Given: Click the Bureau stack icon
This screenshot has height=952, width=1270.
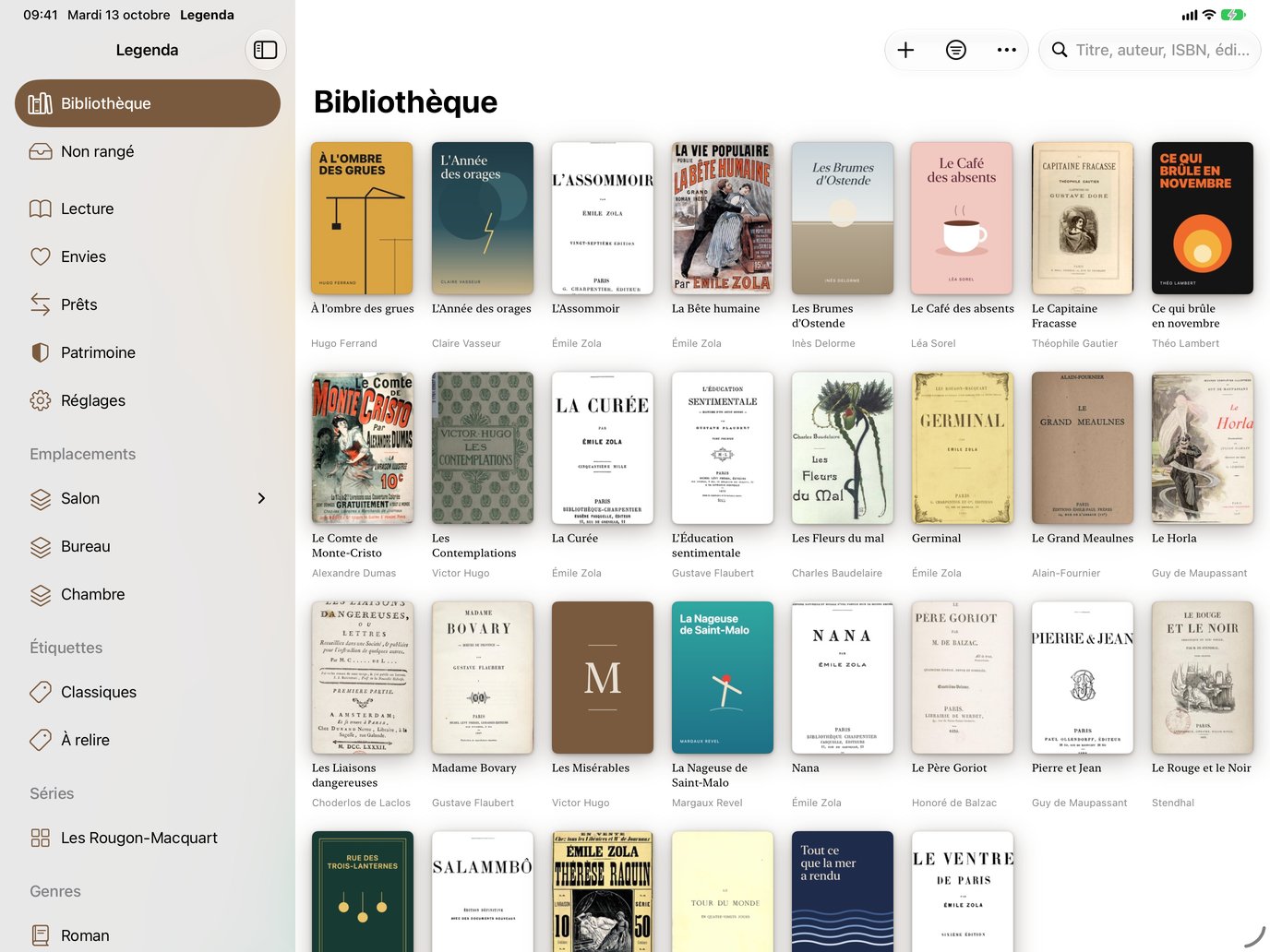Looking at the screenshot, I should click(x=41, y=546).
